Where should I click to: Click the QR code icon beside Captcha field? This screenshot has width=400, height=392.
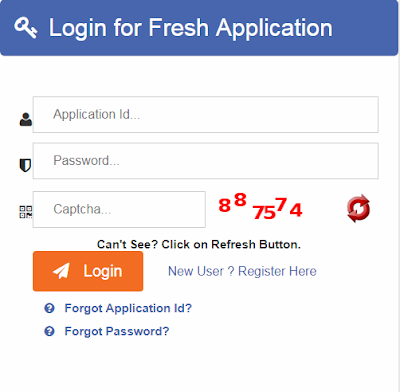coord(26,212)
